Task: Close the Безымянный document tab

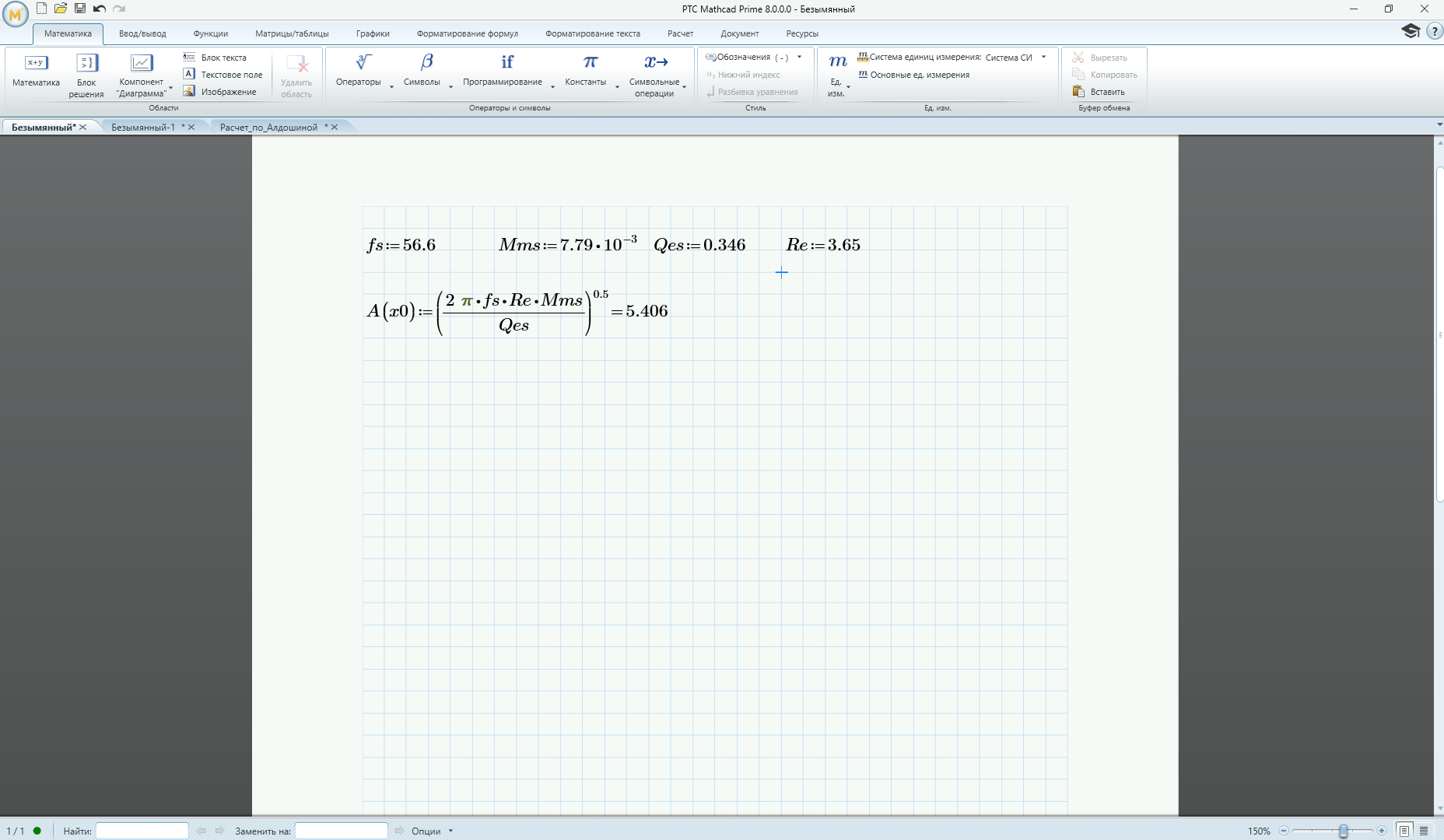Action: (83, 127)
